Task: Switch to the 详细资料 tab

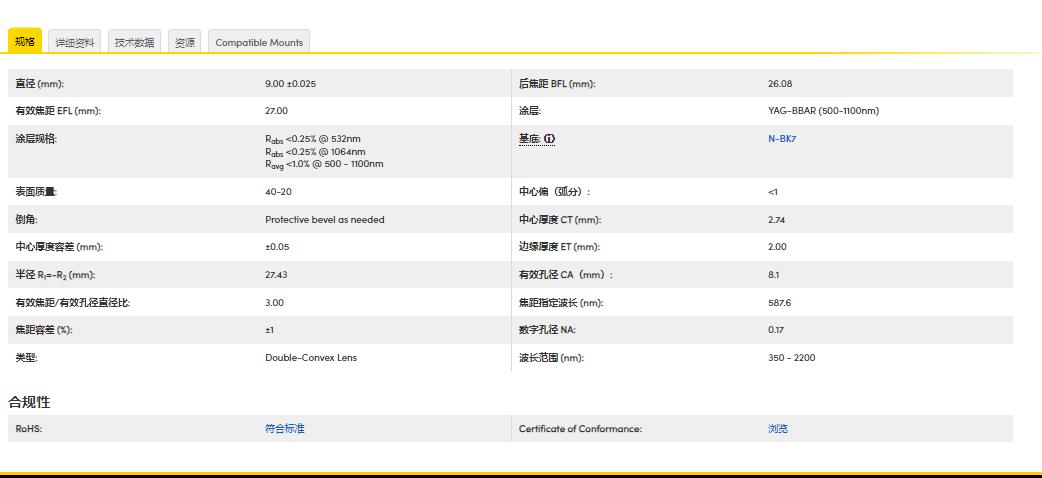Action: coord(76,42)
